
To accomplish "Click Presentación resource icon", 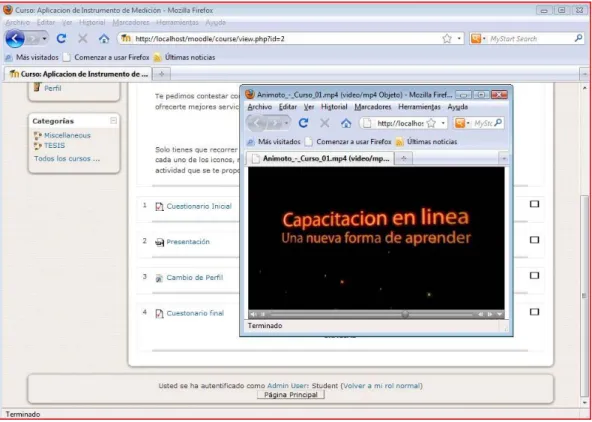I will click(159, 242).
